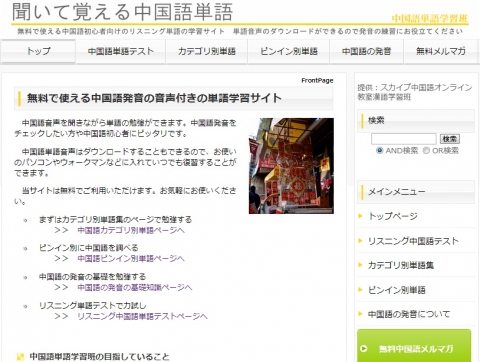Viewport: 480px width, 362px height.
Task: Select the OR検索 radio button
Action: click(426, 150)
